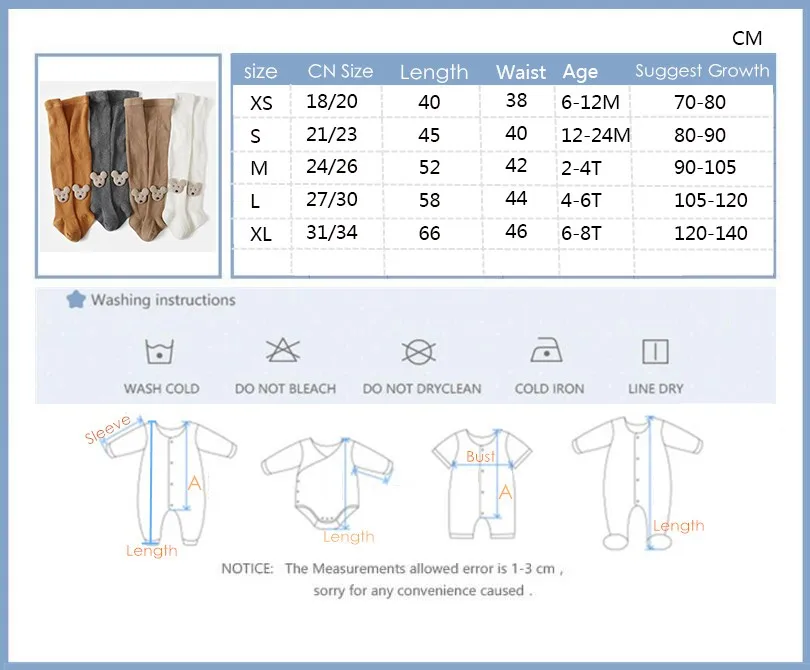Select the footed sleeper measurement diagram
Viewport: 810px width, 670px height.
(638, 482)
